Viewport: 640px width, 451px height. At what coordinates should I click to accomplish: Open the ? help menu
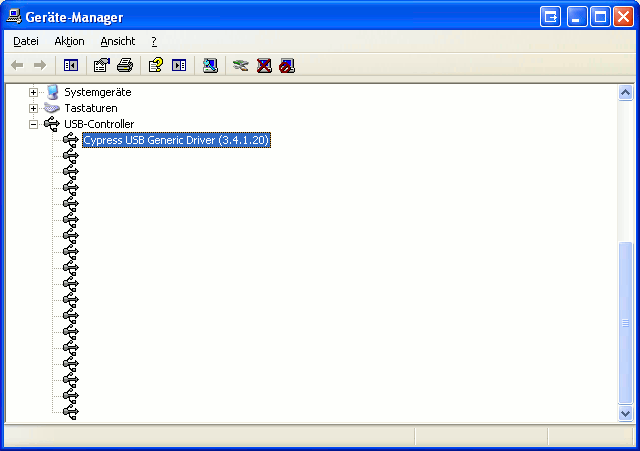click(154, 41)
